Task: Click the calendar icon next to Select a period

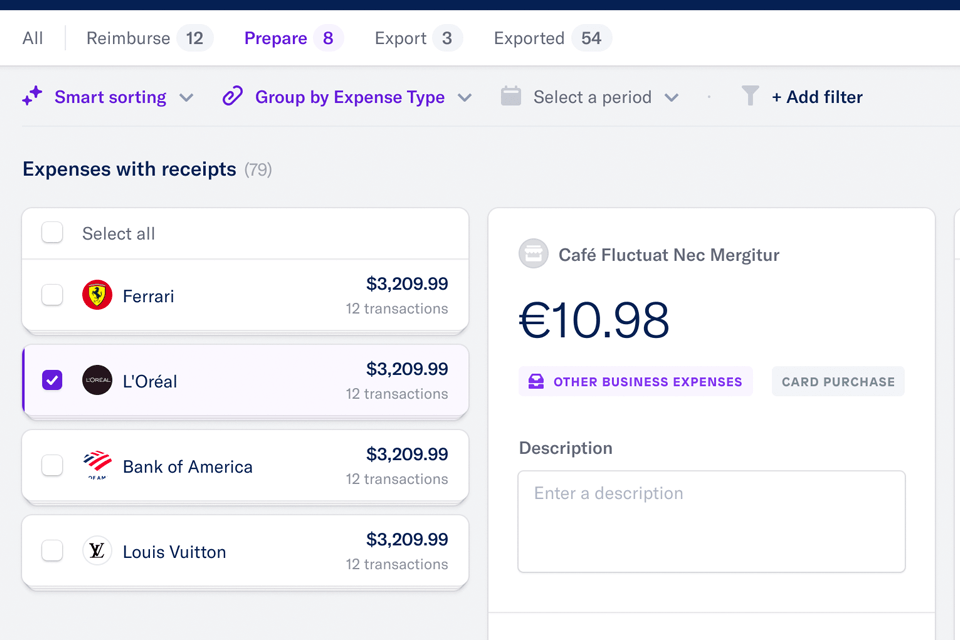Action: point(511,96)
